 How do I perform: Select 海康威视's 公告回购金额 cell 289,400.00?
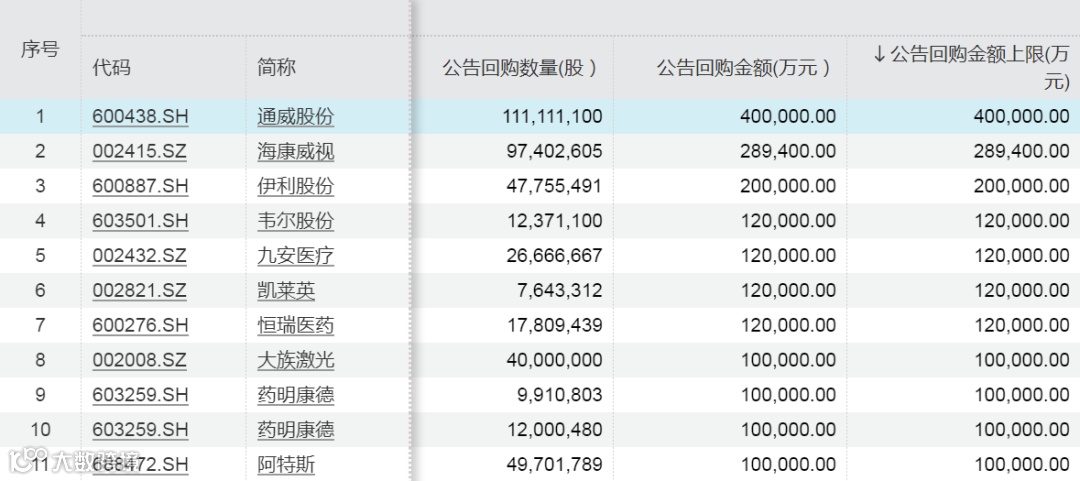click(788, 152)
